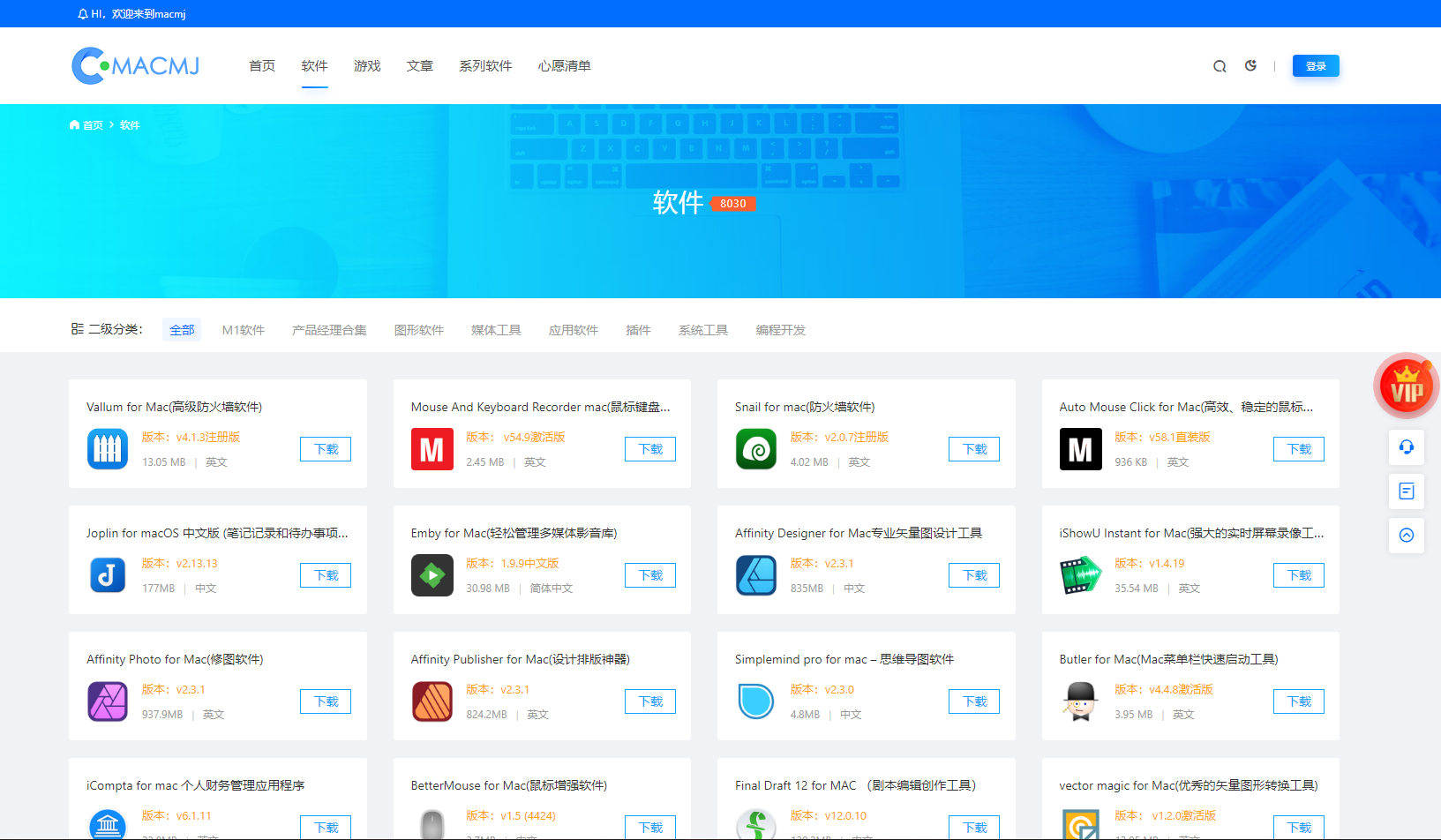The image size is (1441, 840).
Task: Filter by 图形软件 category
Action: click(x=419, y=330)
